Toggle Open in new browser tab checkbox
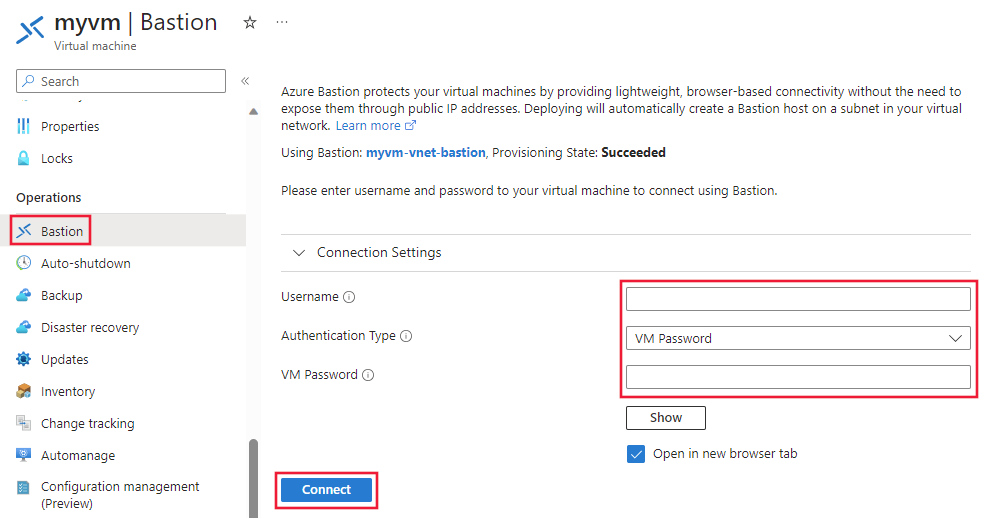Image resolution: width=995 pixels, height=518 pixels. (636, 454)
